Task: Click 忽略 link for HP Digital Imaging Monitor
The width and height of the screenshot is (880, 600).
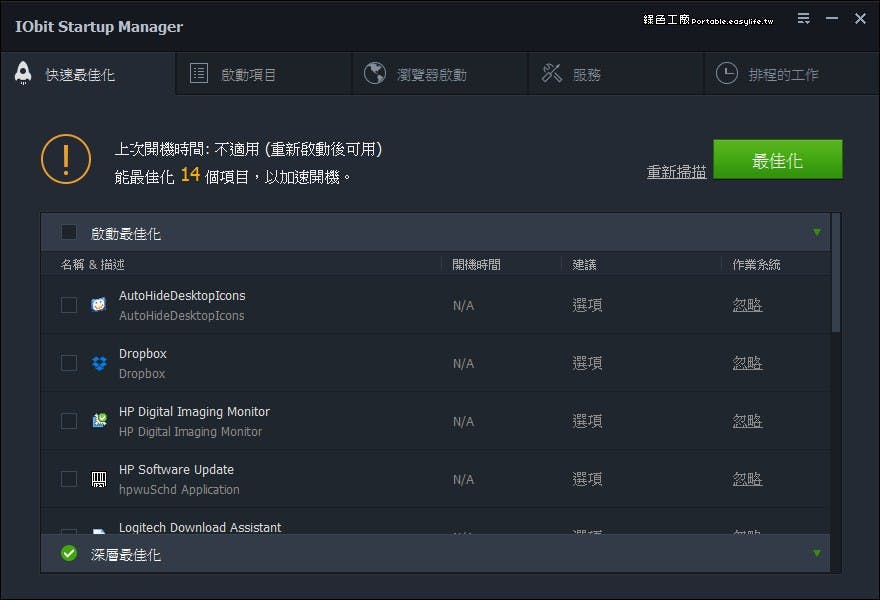Action: coord(747,421)
